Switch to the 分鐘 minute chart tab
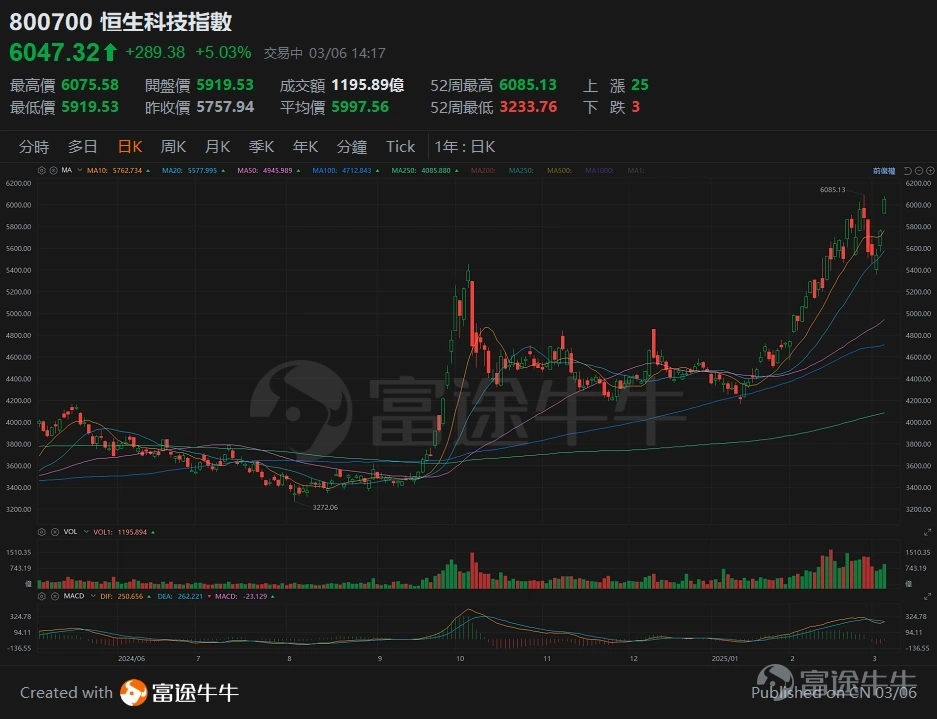937x719 pixels. click(x=352, y=146)
